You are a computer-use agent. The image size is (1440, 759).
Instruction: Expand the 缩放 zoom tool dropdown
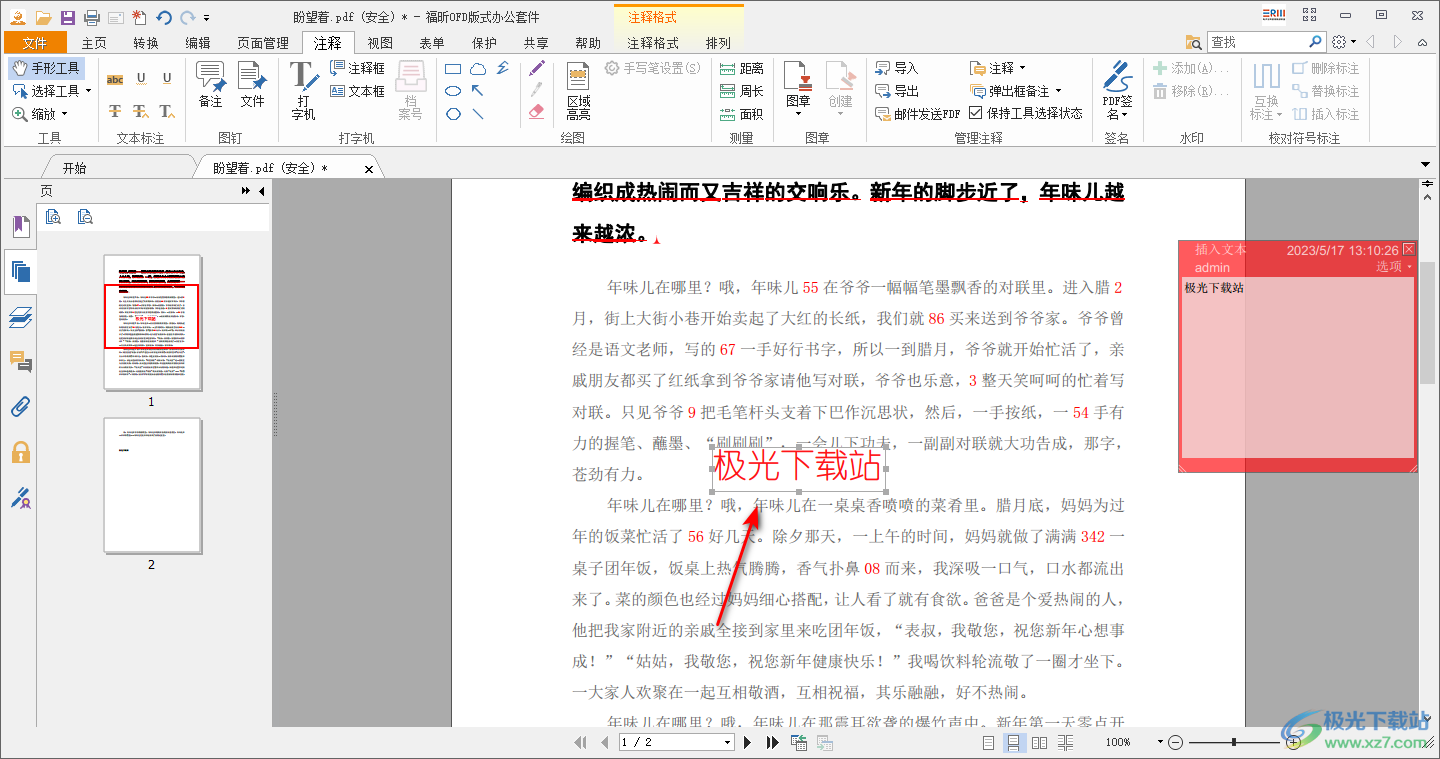pyautogui.click(x=65, y=114)
